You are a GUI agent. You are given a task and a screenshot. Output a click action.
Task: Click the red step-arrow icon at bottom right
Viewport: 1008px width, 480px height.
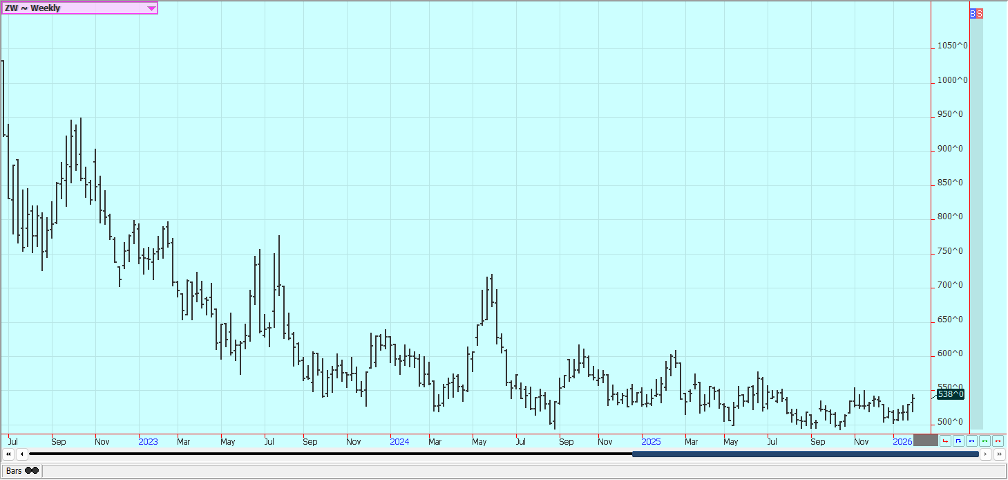click(x=946, y=440)
